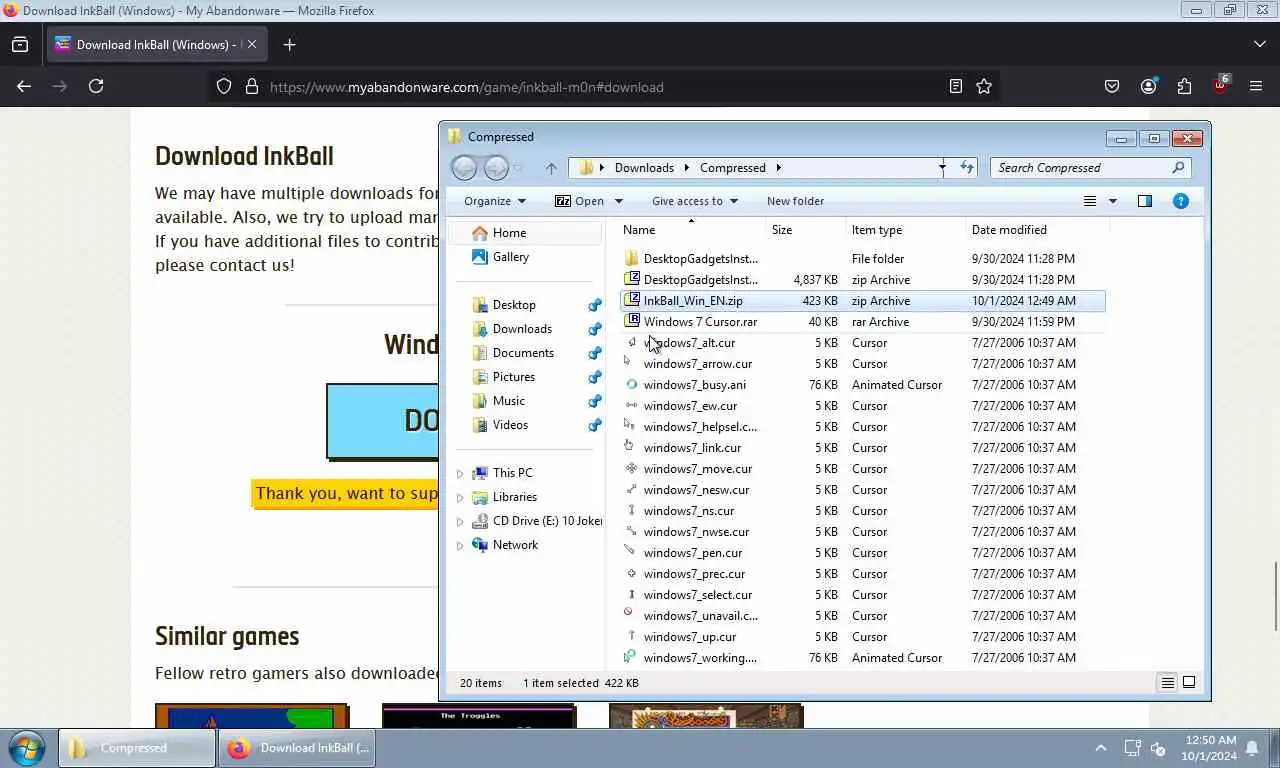
Task: Sort by Name column header
Action: pyautogui.click(x=639, y=230)
